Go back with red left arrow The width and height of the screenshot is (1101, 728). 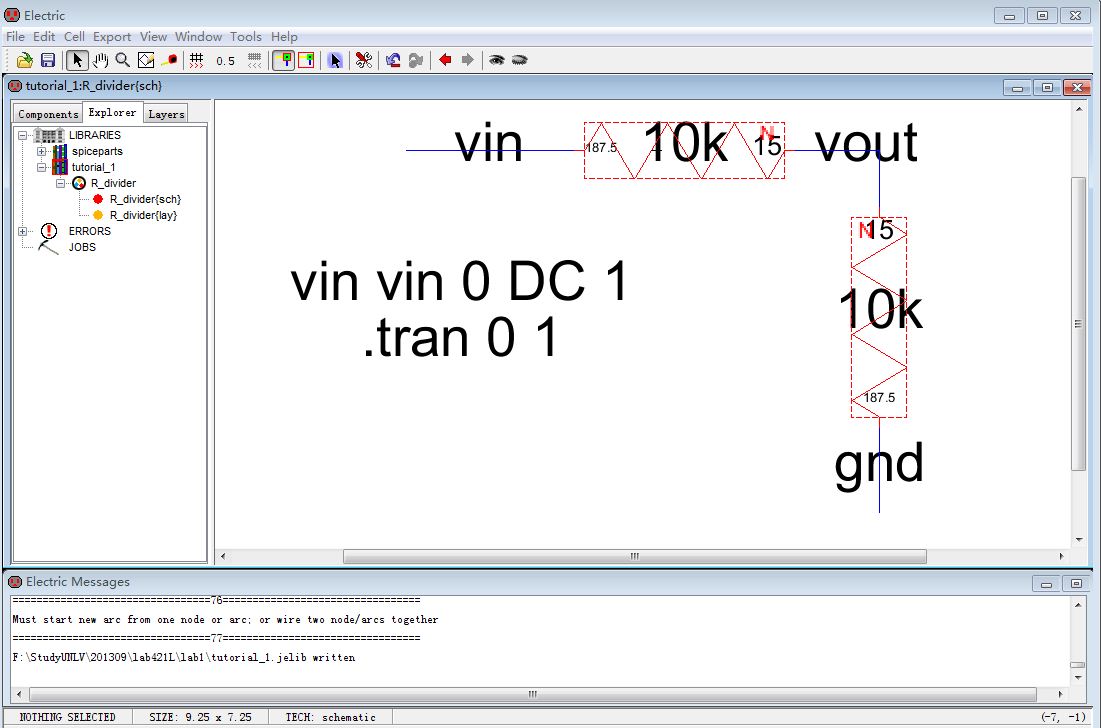[445, 60]
